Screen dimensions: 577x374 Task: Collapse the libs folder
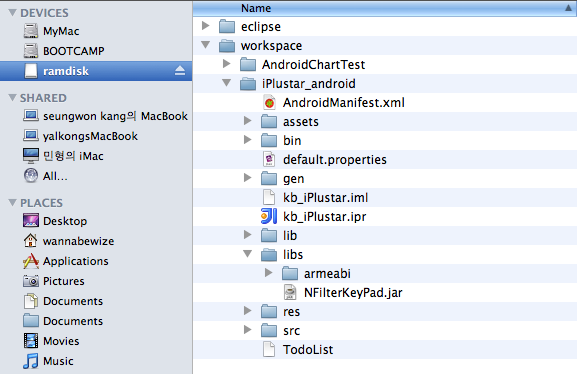[x=248, y=254]
